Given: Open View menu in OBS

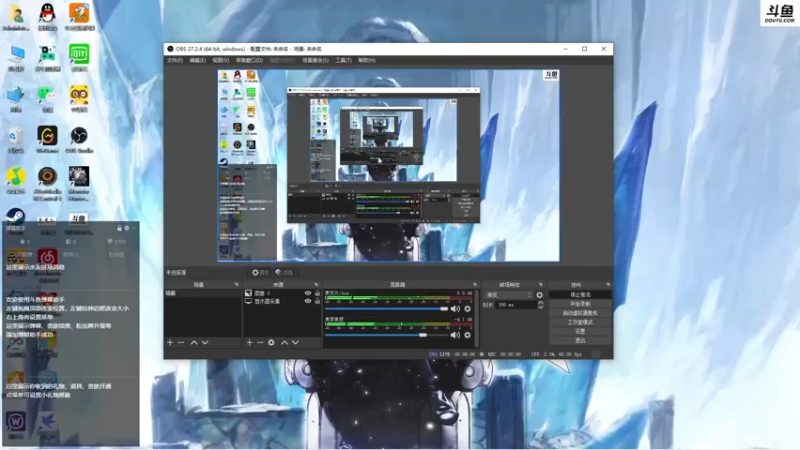Looking at the screenshot, I should 220,60.
